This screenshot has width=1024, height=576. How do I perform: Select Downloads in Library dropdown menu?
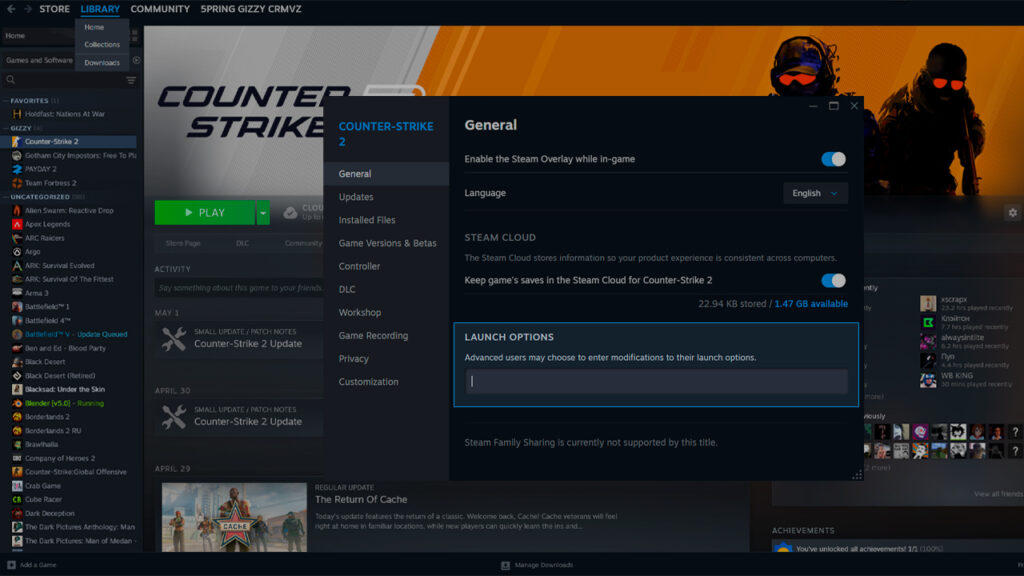point(102,63)
